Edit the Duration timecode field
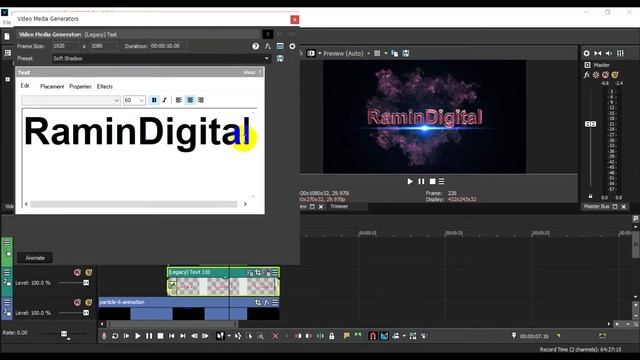Screen dimensions: 640x360 (x=169, y=46)
